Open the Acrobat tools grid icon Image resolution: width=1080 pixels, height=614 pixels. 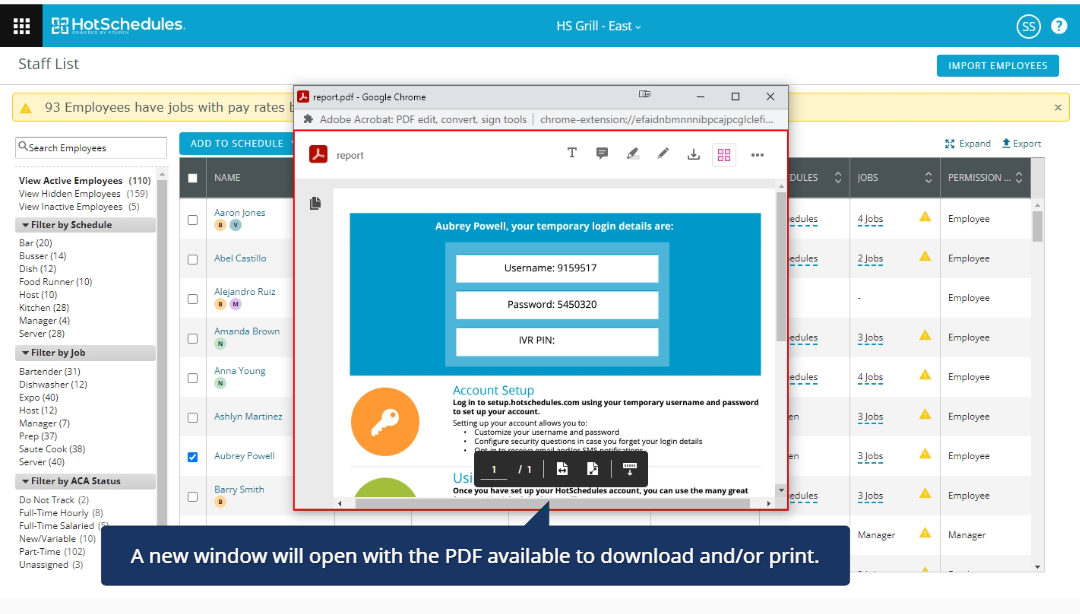pyautogui.click(x=724, y=155)
